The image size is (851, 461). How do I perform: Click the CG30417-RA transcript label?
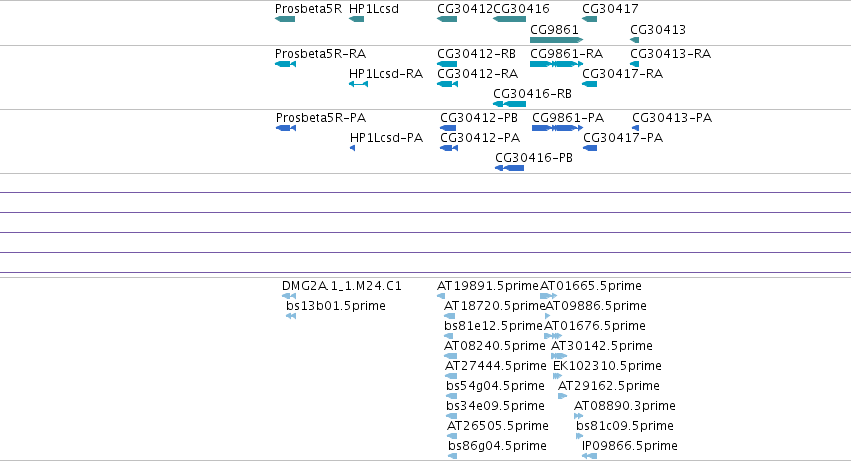pos(623,73)
